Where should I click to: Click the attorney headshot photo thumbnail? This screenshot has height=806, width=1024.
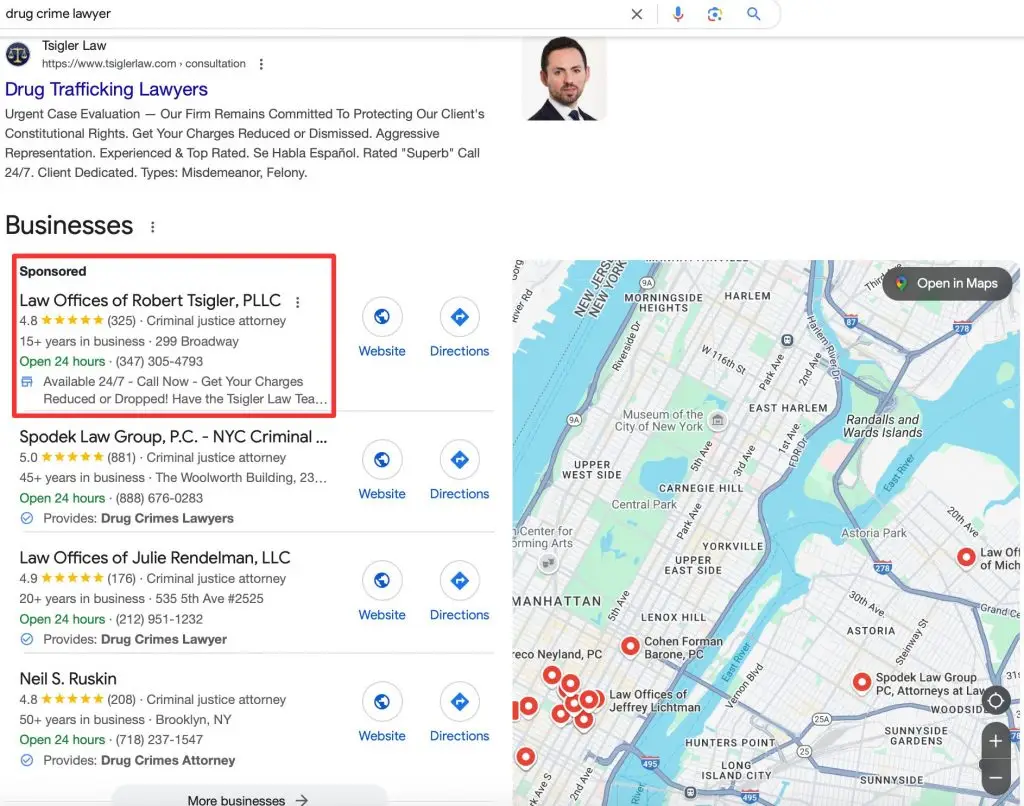[564, 77]
